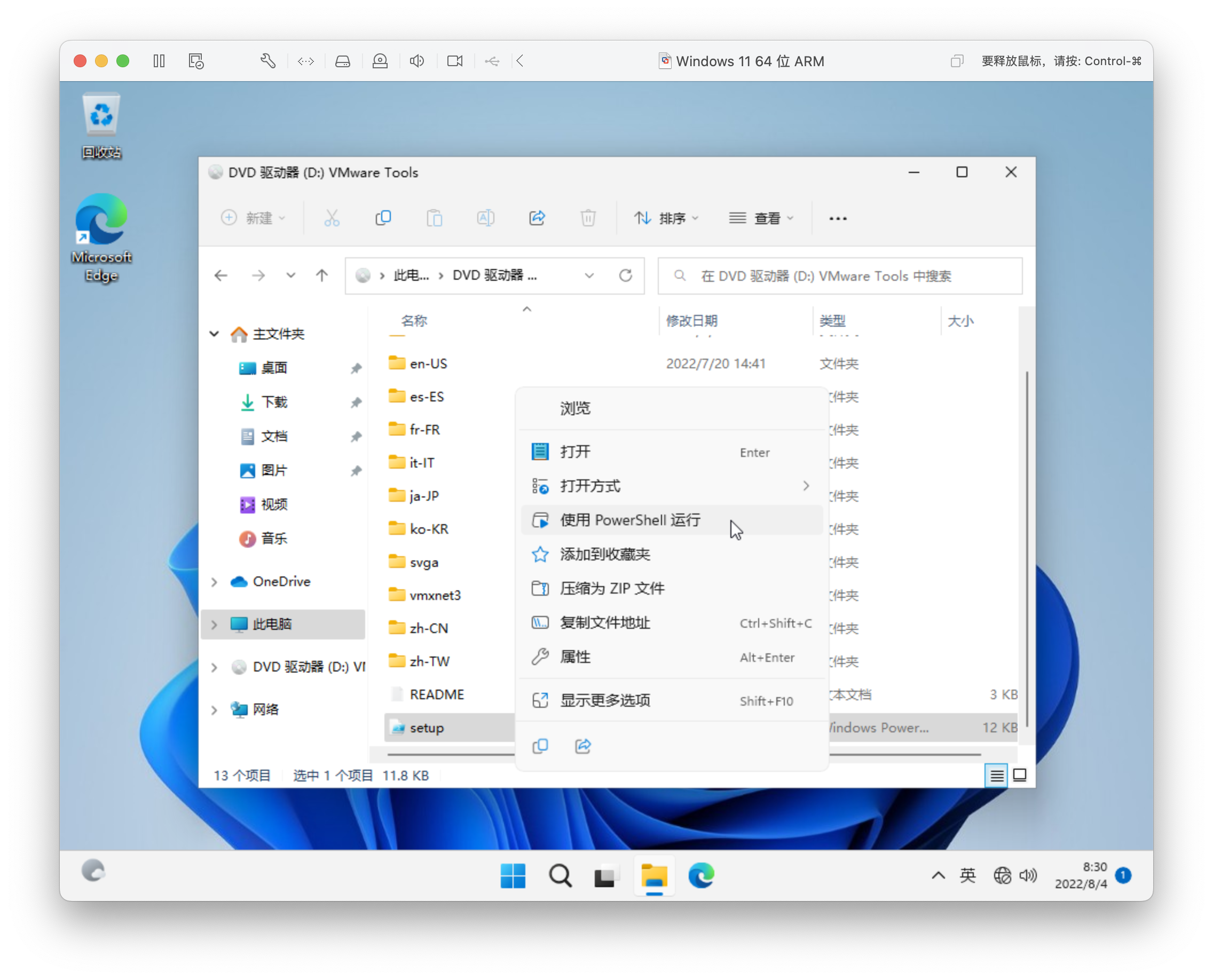Expand the OneDrive tree node
The width and height of the screenshot is (1213, 980).
215,581
